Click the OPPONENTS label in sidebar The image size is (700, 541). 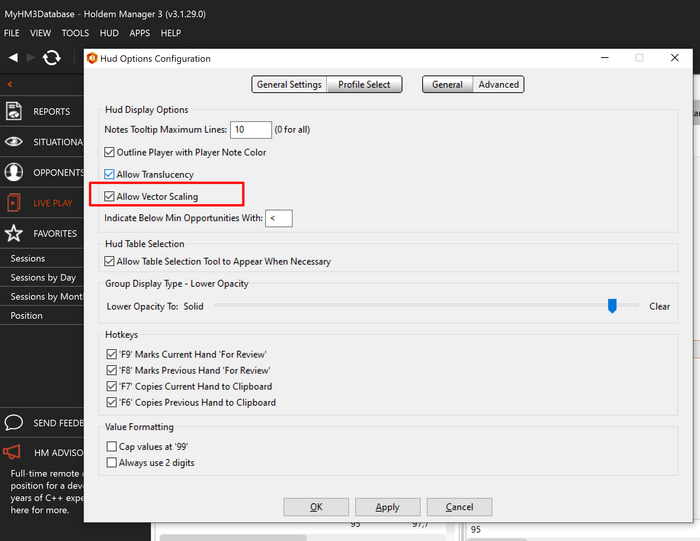click(x=58, y=172)
